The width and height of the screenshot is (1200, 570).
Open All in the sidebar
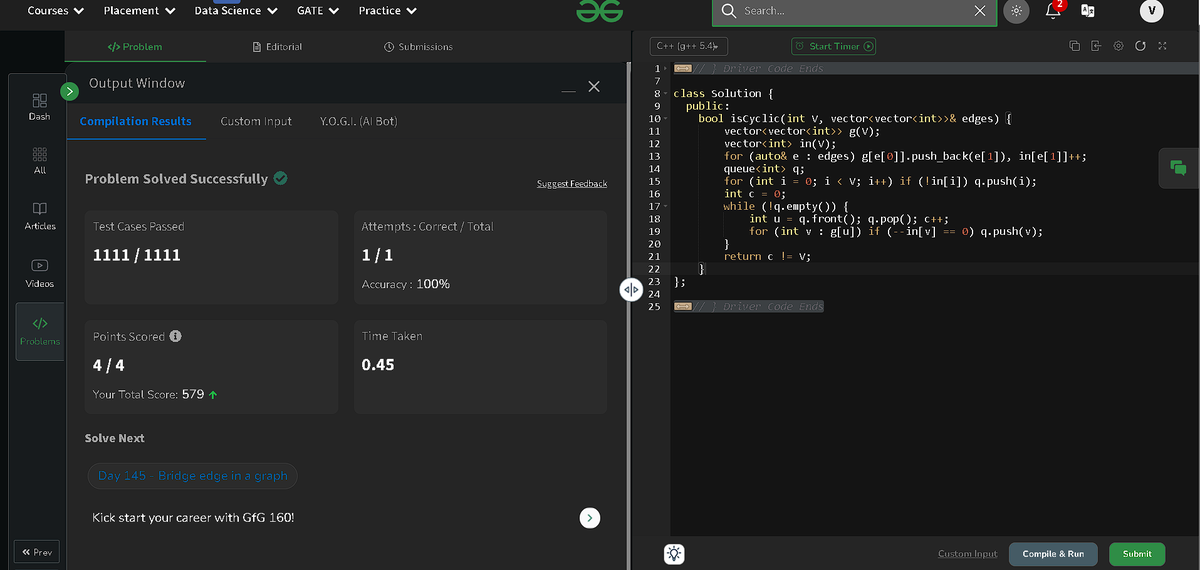[x=40, y=161]
